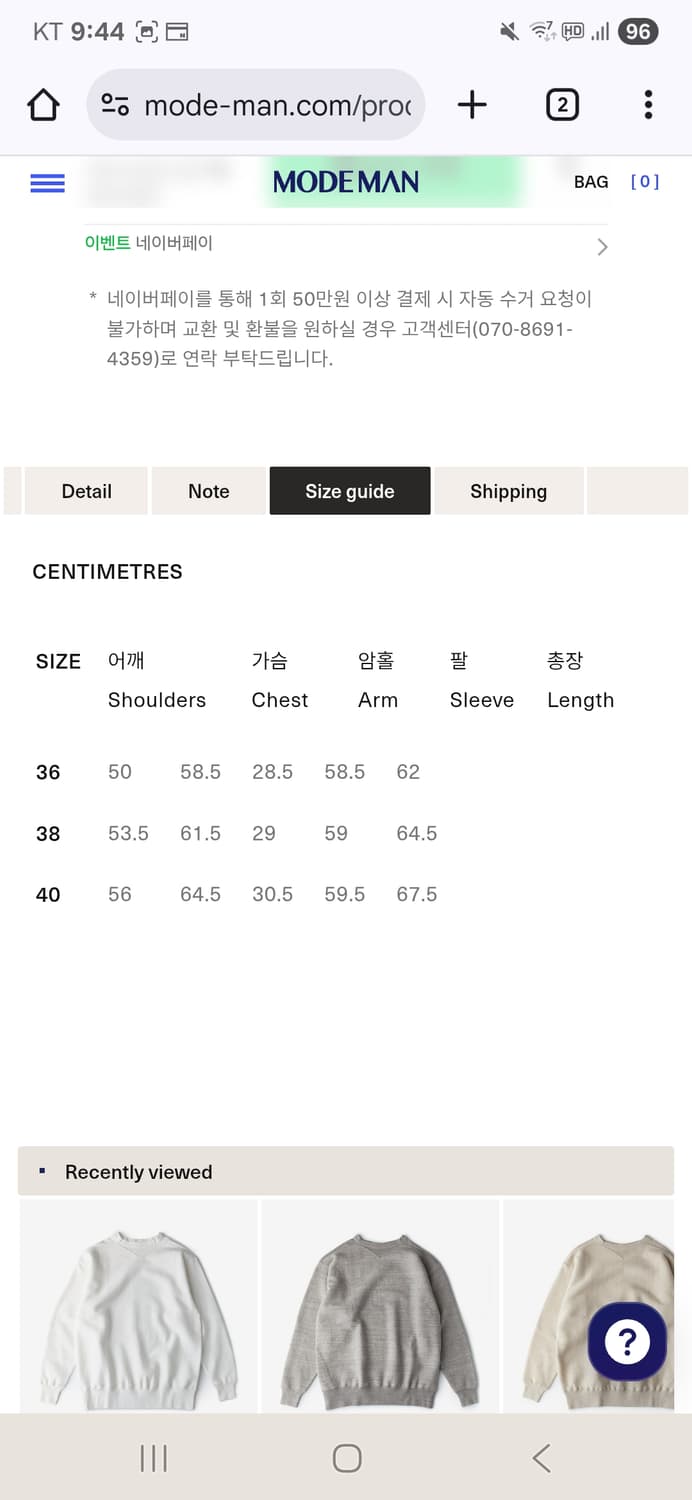This screenshot has width=692, height=1500.
Task: Open Android recent apps button
Action: pyautogui.click(x=153, y=1458)
